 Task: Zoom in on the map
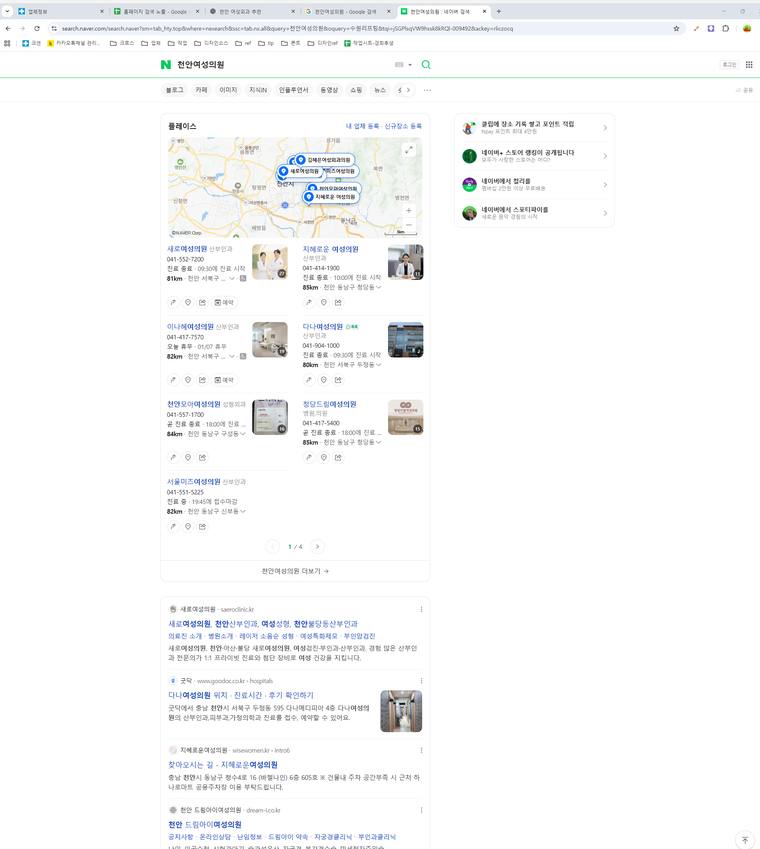click(409, 211)
